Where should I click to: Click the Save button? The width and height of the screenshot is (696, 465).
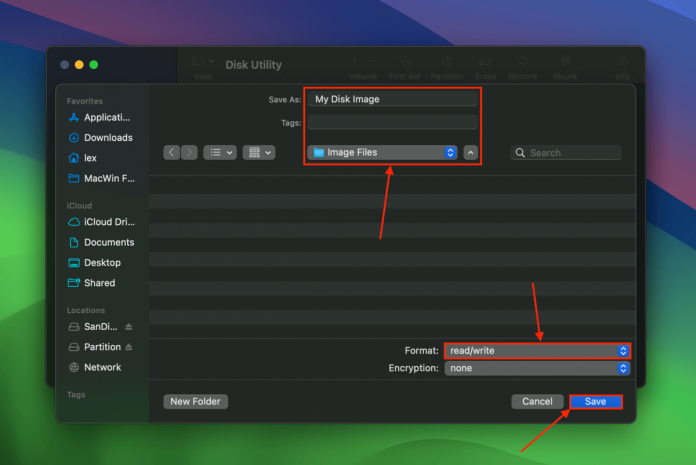[x=596, y=401]
